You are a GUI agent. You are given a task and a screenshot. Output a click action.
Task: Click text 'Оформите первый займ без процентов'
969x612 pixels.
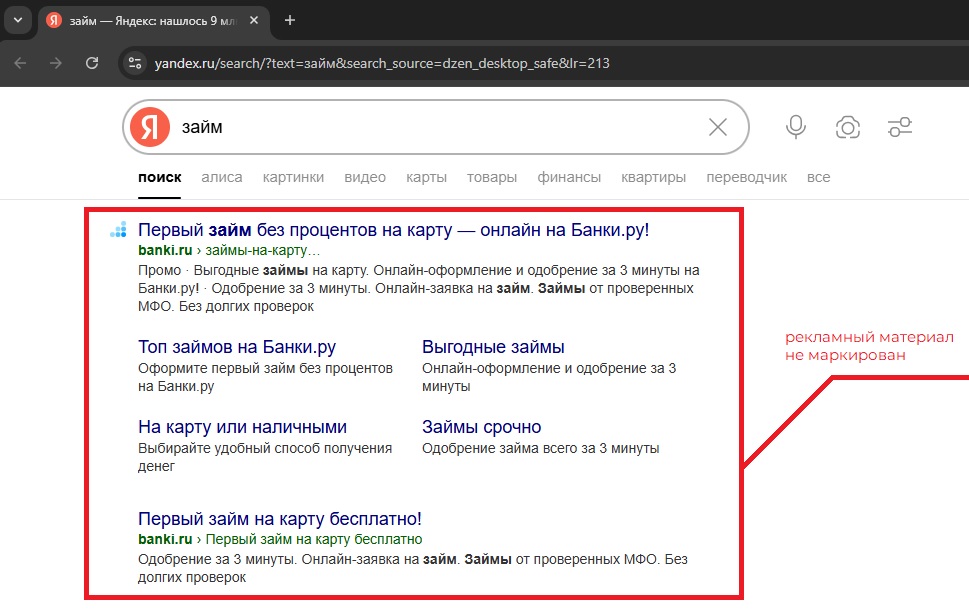[265, 368]
